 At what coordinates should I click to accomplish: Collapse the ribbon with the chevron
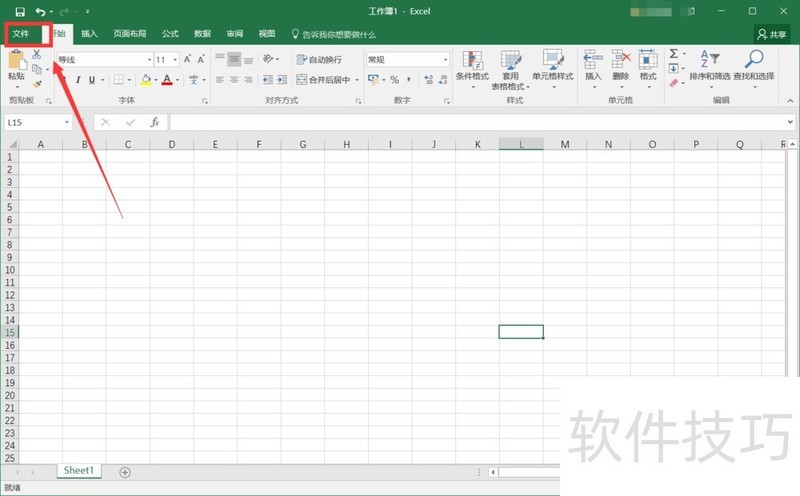tap(790, 101)
